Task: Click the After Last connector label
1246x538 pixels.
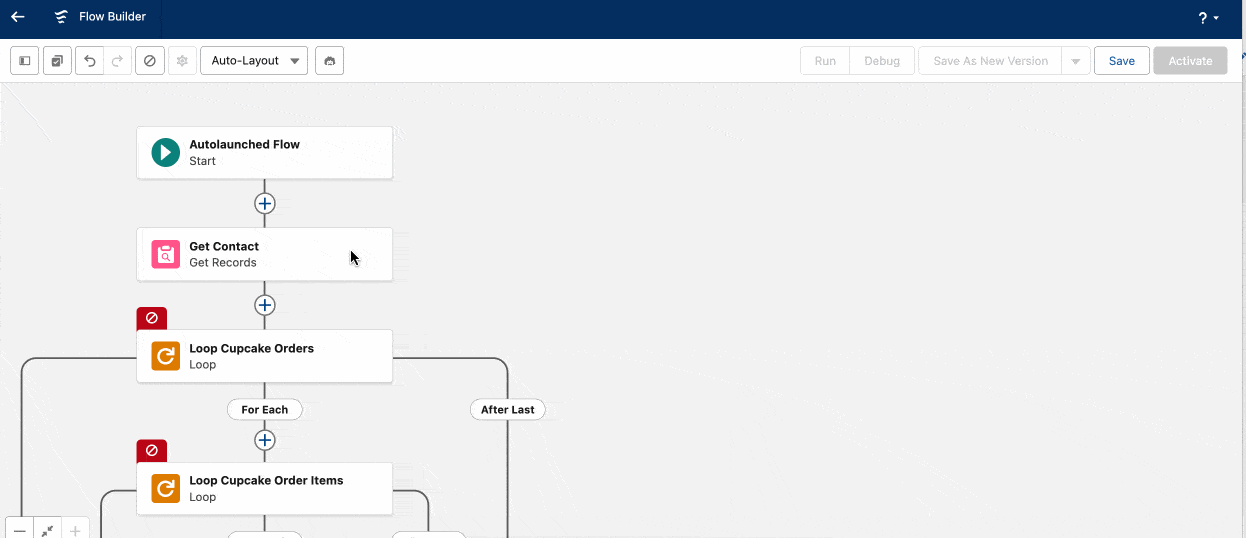Action: point(508,410)
